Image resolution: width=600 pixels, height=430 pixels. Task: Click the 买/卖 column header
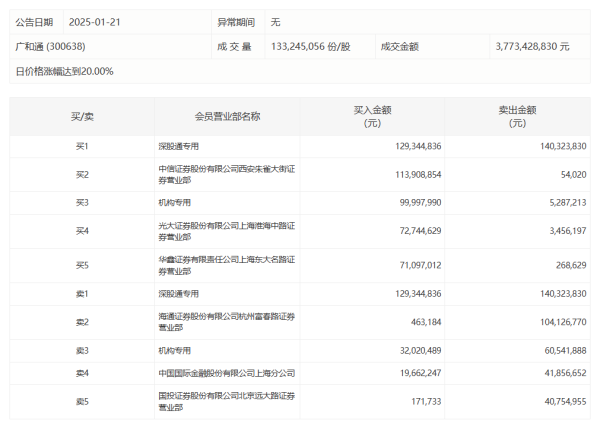pos(82,117)
